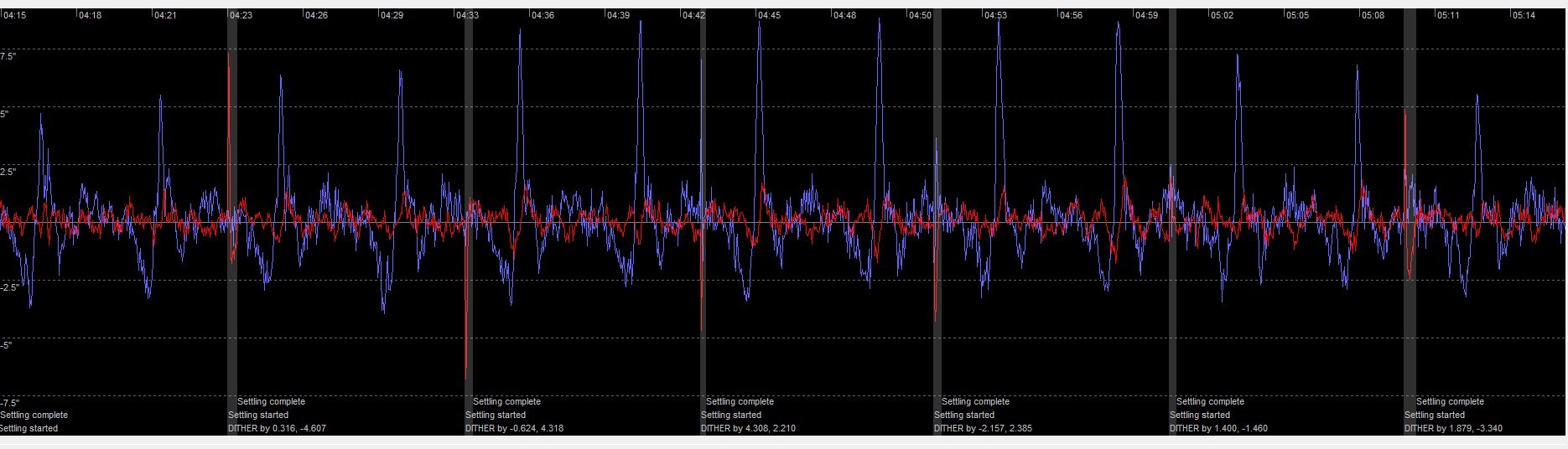1568x449 pixels.
Task: Click the 04:18 time label
Action: point(90,15)
